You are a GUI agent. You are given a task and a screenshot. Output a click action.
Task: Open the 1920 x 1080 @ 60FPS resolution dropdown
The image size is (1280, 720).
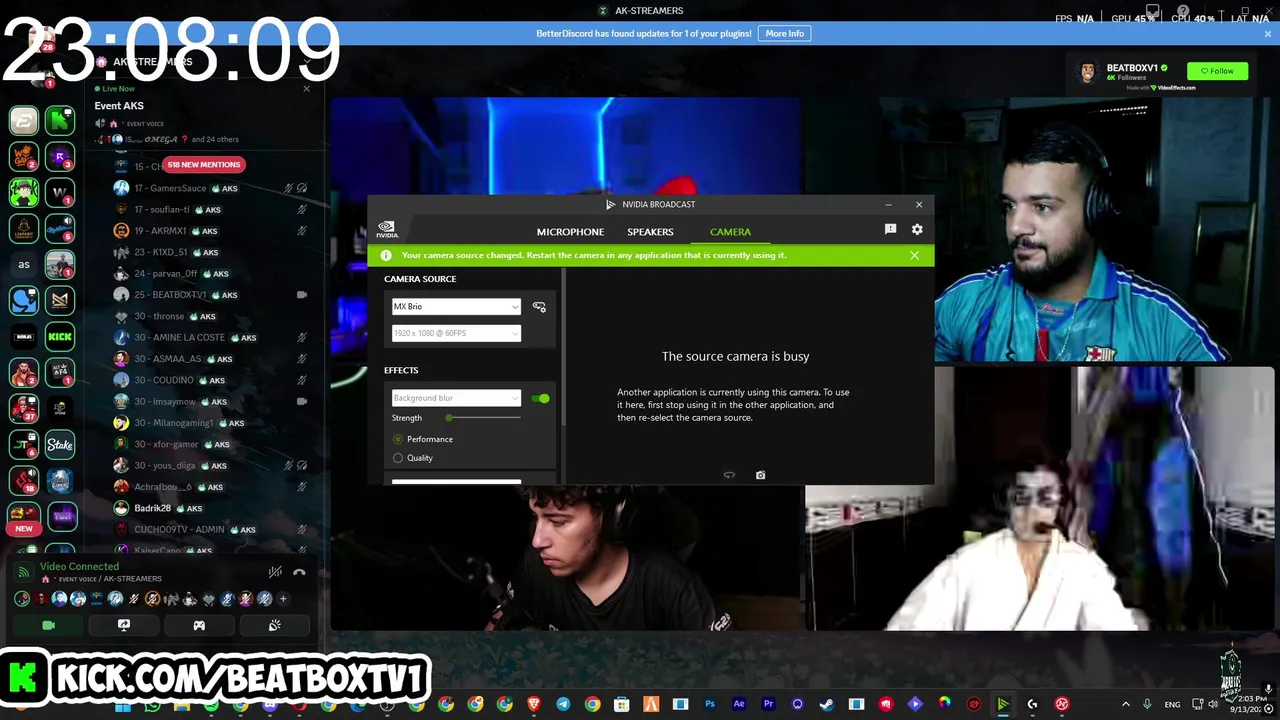tap(456, 333)
